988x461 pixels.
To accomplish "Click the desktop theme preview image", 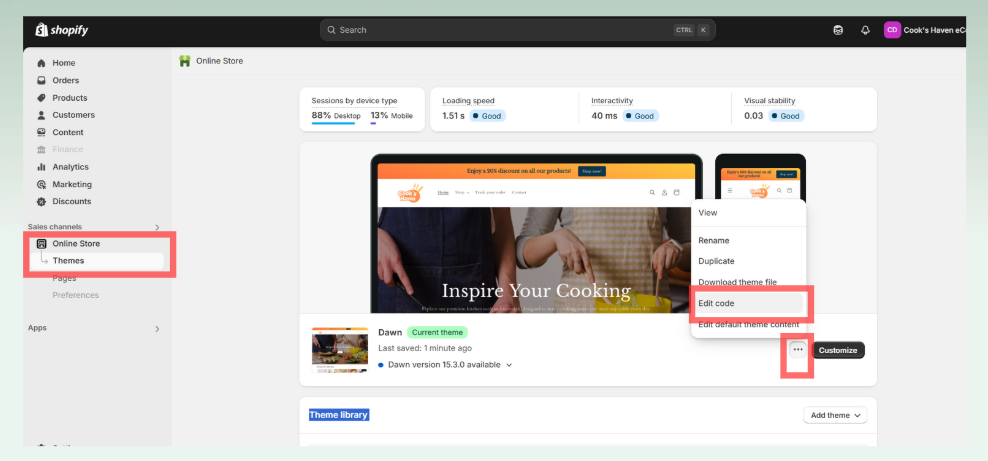I will click(x=536, y=233).
